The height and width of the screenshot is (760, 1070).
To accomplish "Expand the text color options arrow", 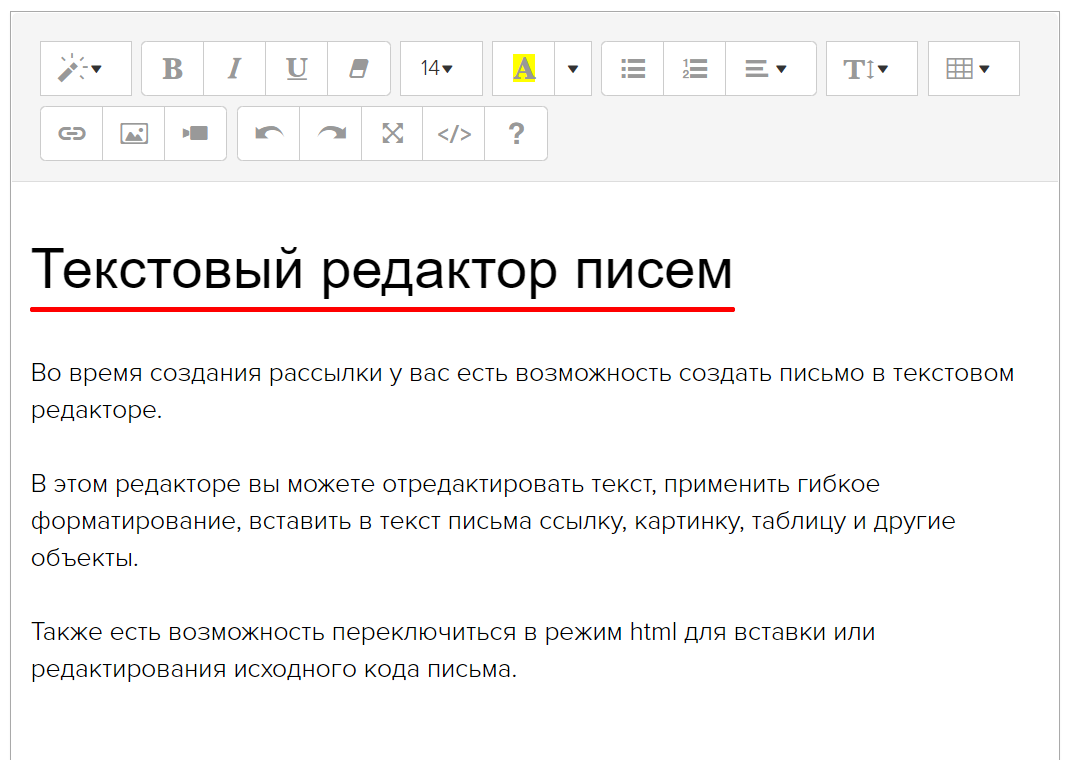I will [x=573, y=69].
